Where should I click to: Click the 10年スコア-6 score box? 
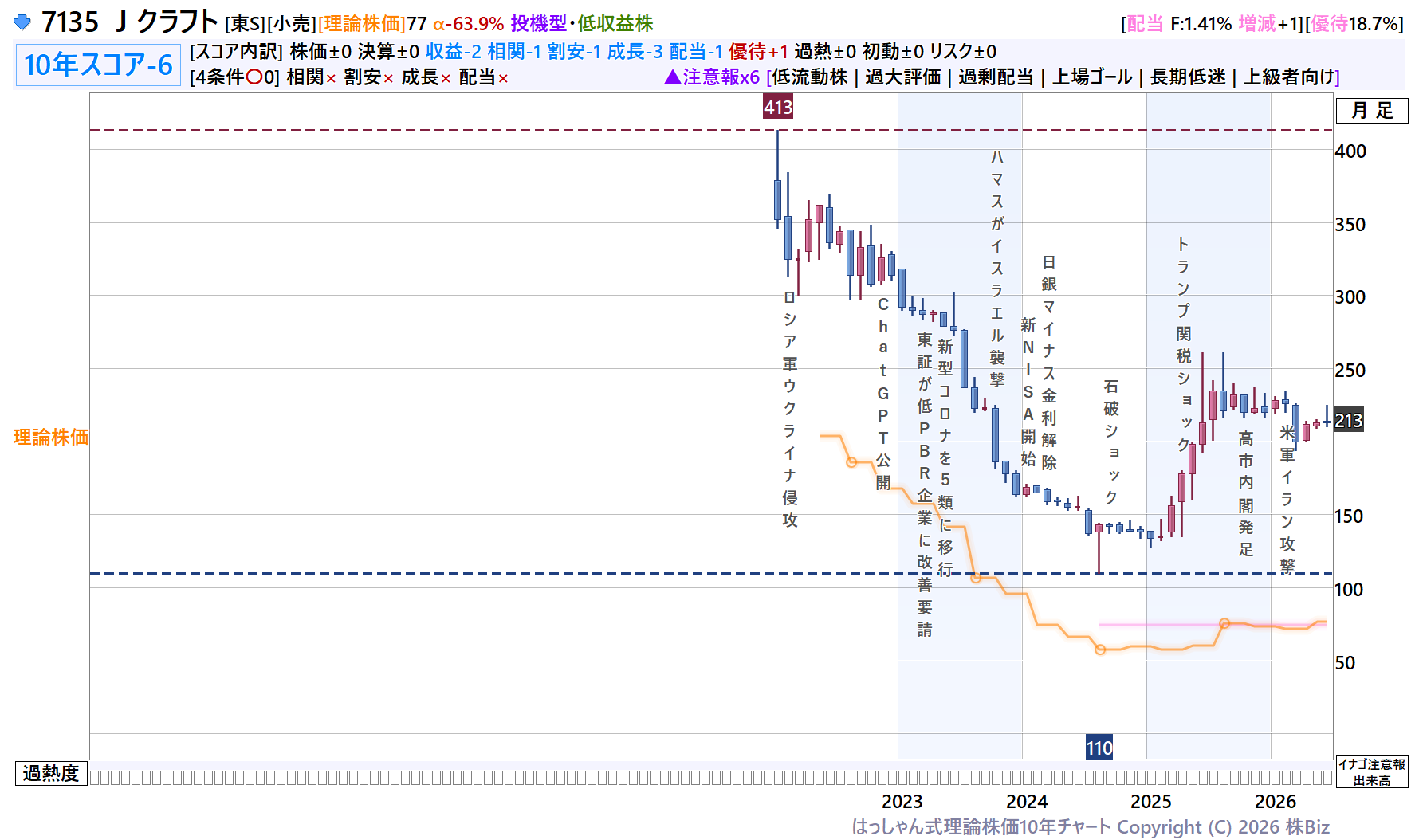(98, 65)
